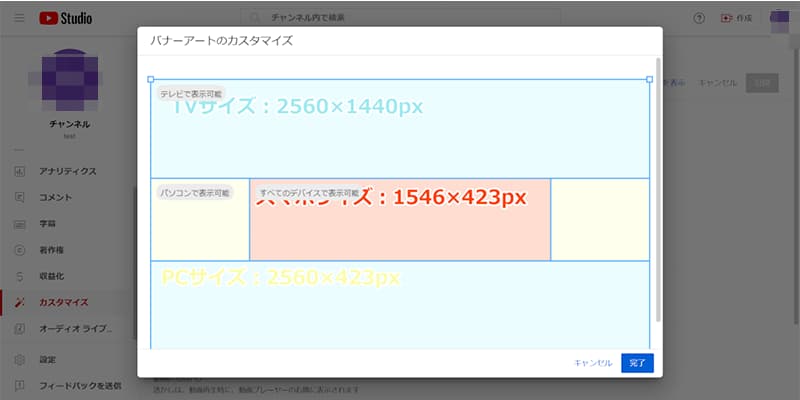Click the YouTube Studio logo

(x=66, y=18)
